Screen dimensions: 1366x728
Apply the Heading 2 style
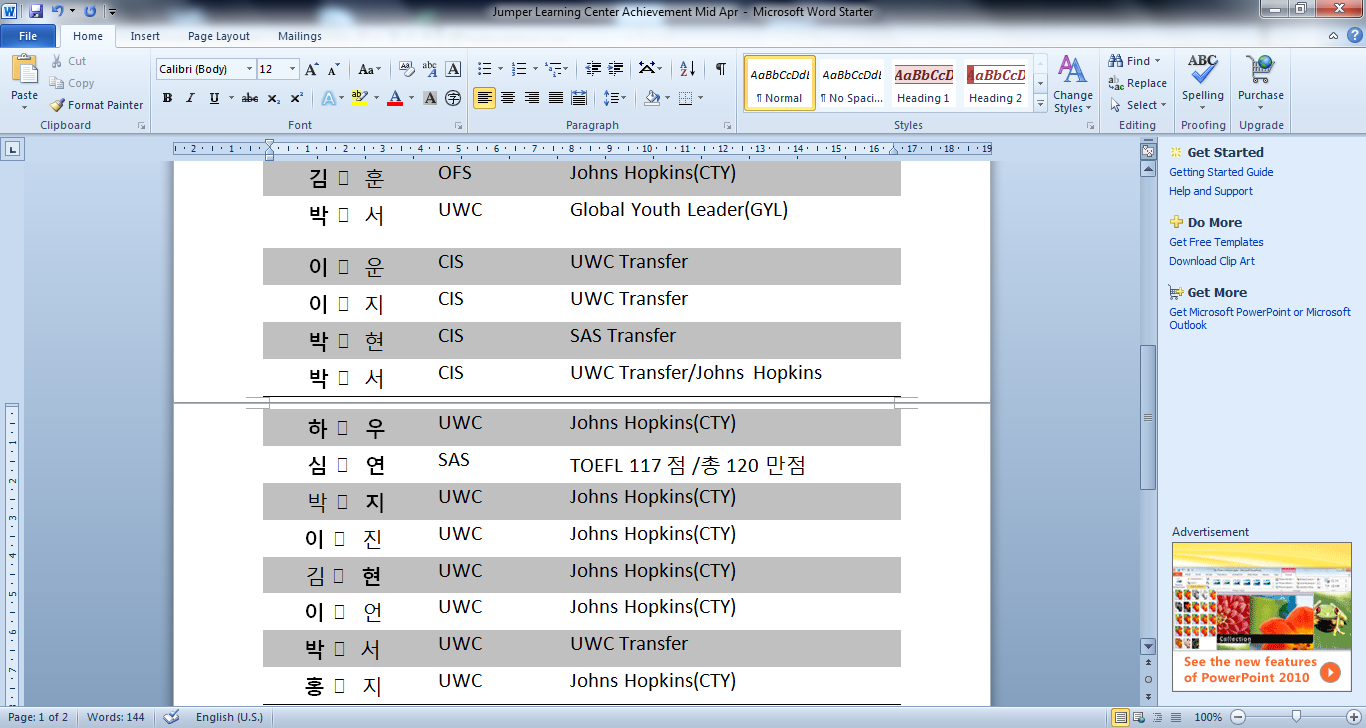(x=995, y=82)
